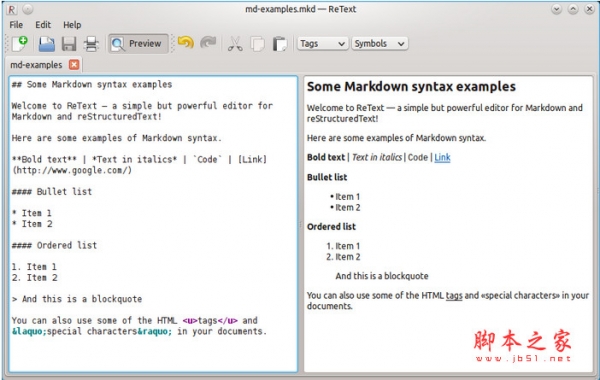Open the File menu
This screenshot has height=380, width=600.
(x=16, y=25)
